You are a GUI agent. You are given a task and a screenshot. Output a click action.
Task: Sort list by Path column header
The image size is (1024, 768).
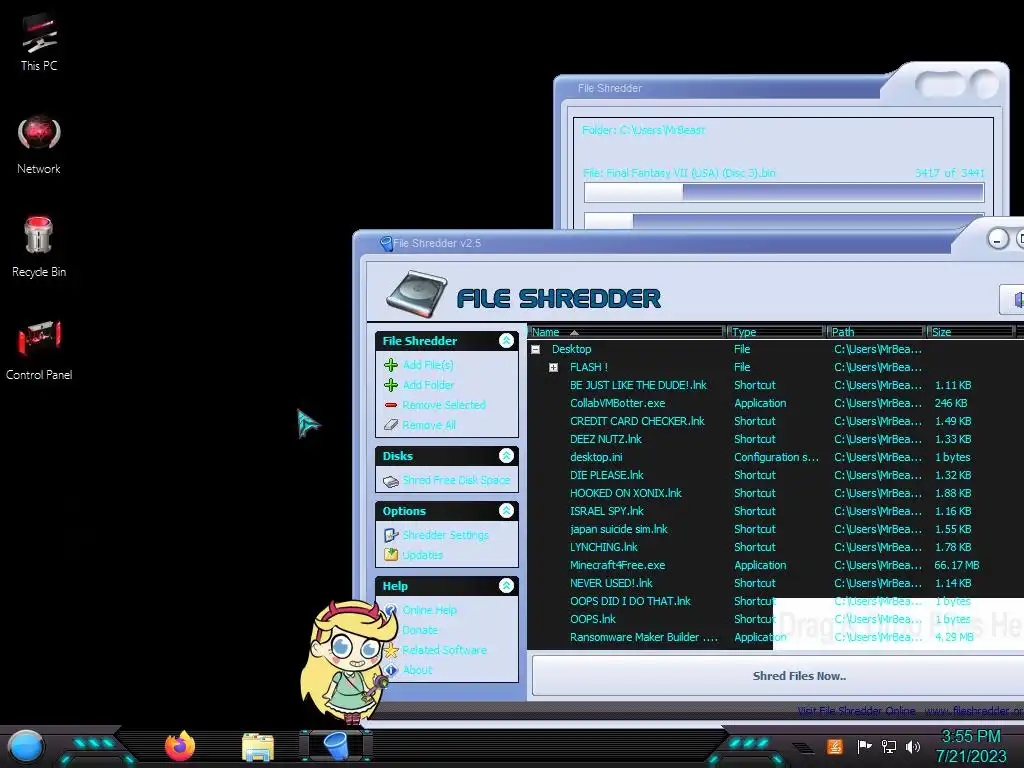point(876,332)
